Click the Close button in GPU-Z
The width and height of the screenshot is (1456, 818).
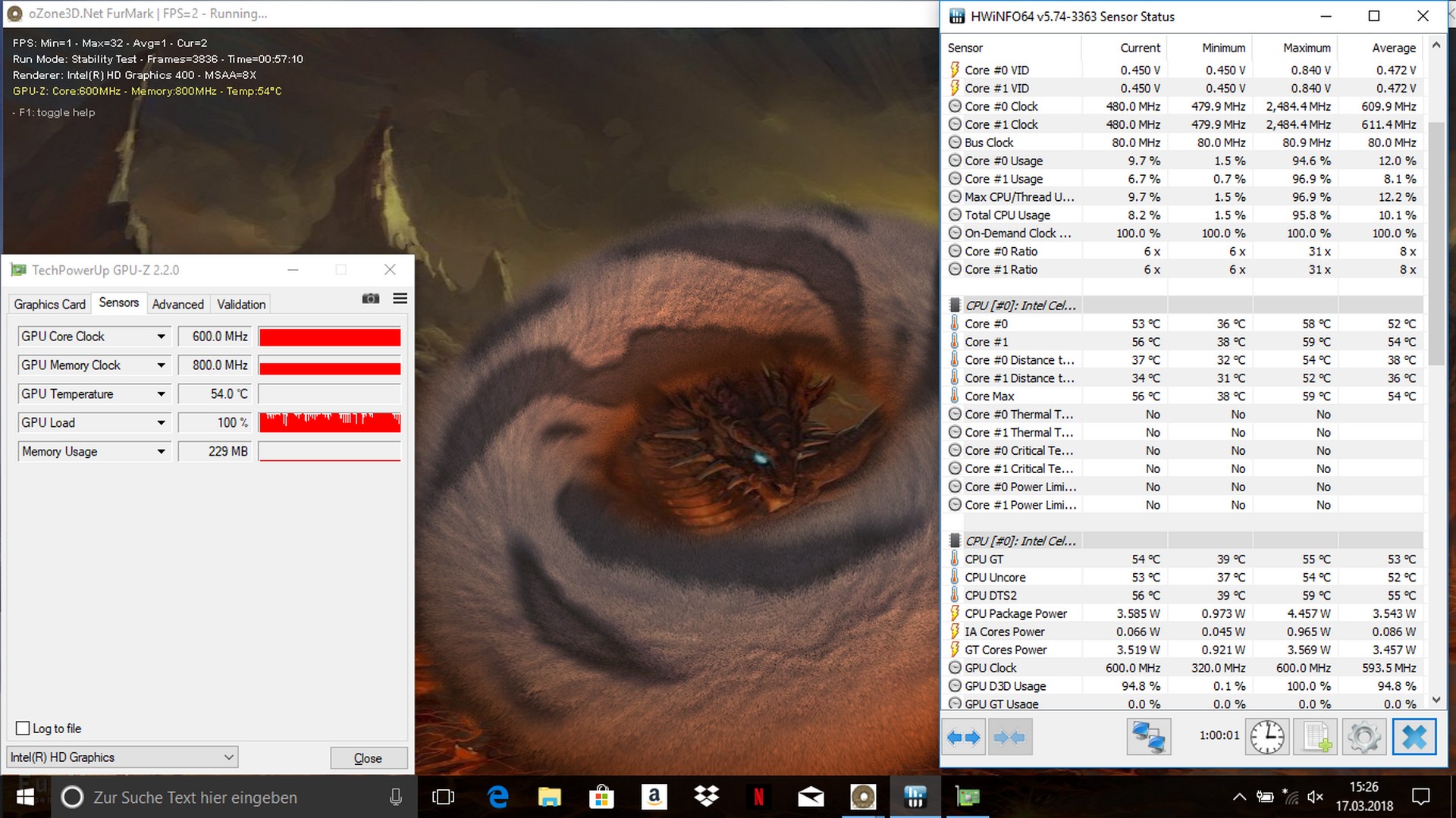coord(369,758)
